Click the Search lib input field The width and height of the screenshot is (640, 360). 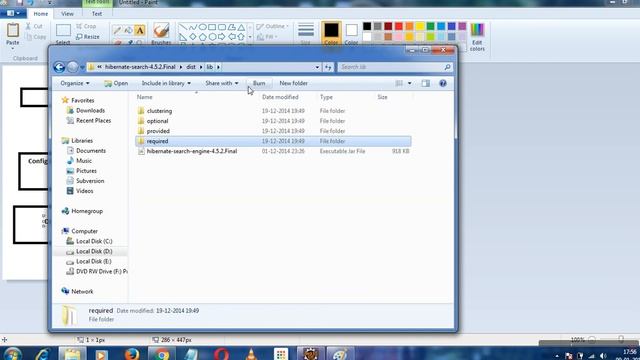[x=391, y=67]
